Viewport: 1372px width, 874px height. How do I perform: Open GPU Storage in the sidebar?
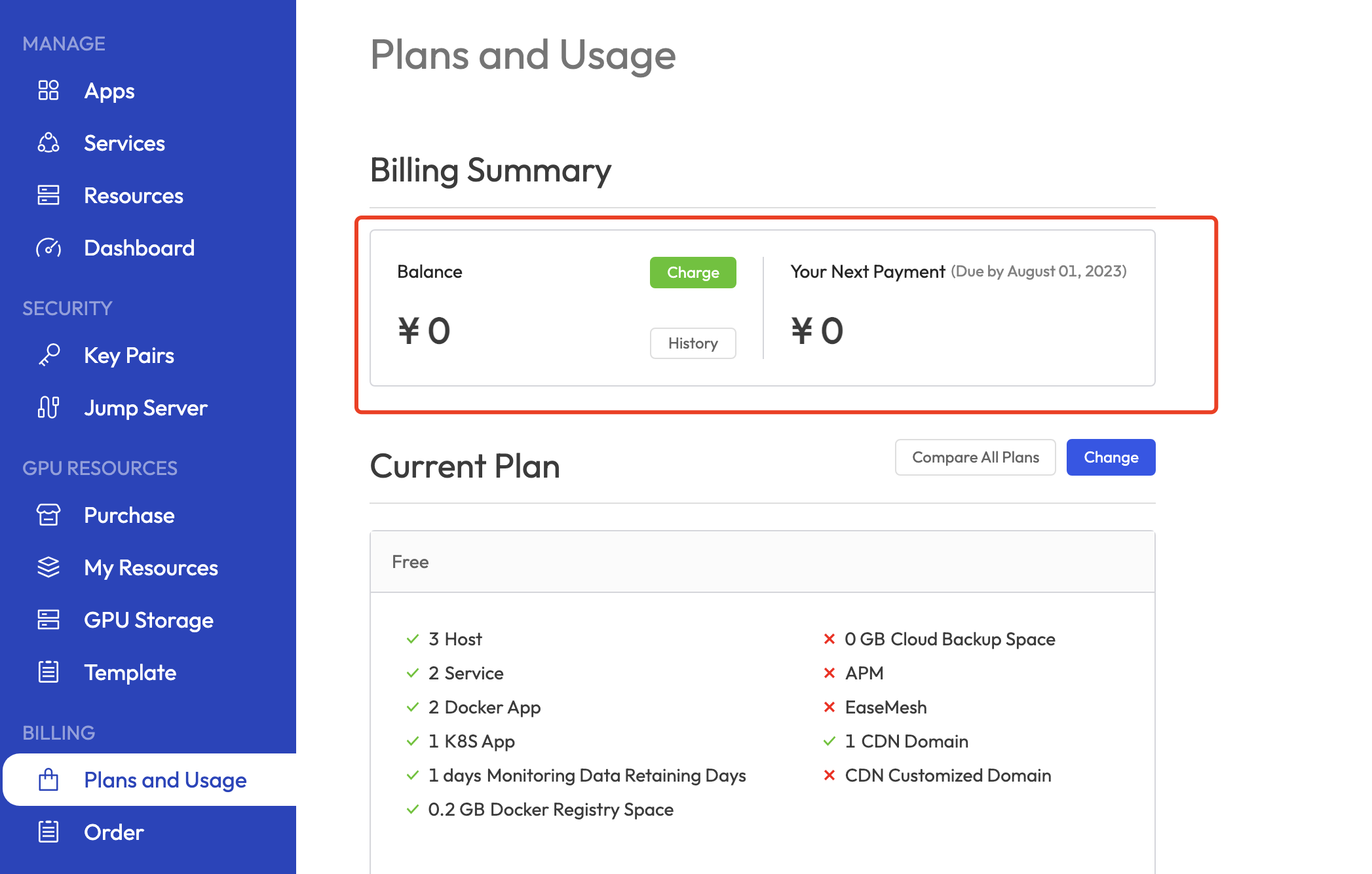pyautogui.click(x=149, y=620)
